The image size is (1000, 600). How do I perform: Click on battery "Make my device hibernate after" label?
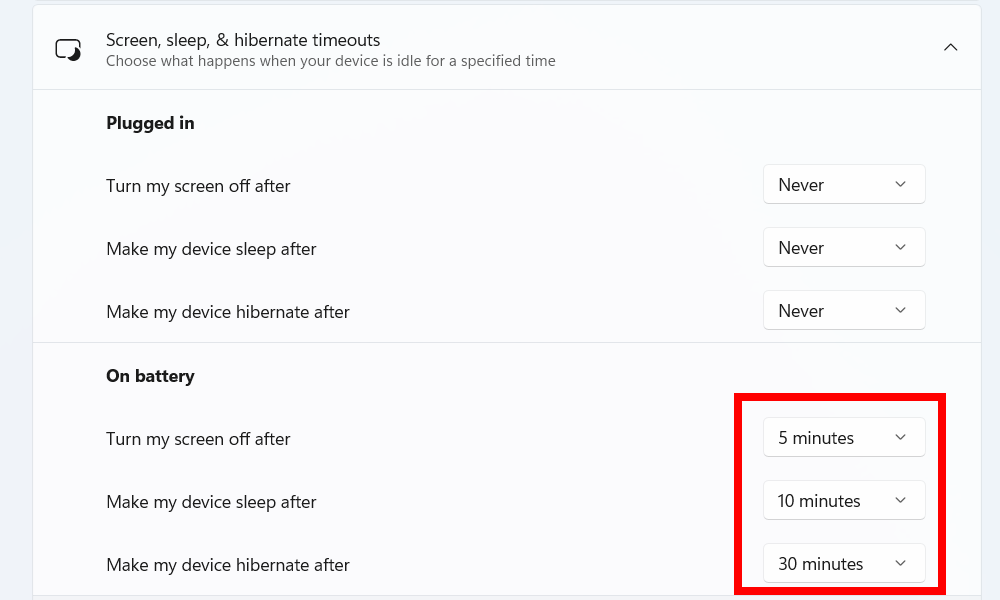tap(228, 565)
